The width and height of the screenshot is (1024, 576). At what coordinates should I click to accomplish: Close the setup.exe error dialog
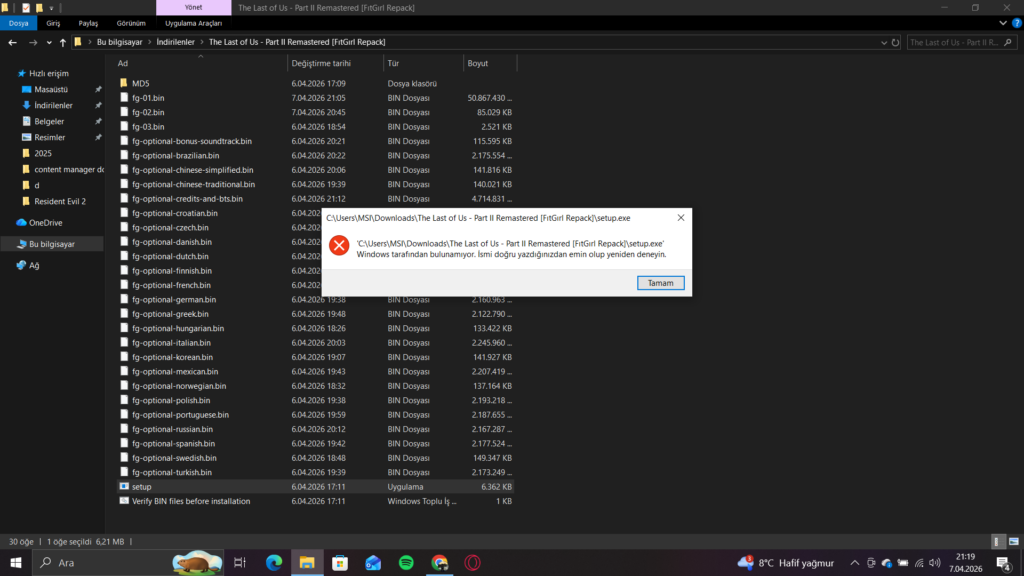coord(680,217)
